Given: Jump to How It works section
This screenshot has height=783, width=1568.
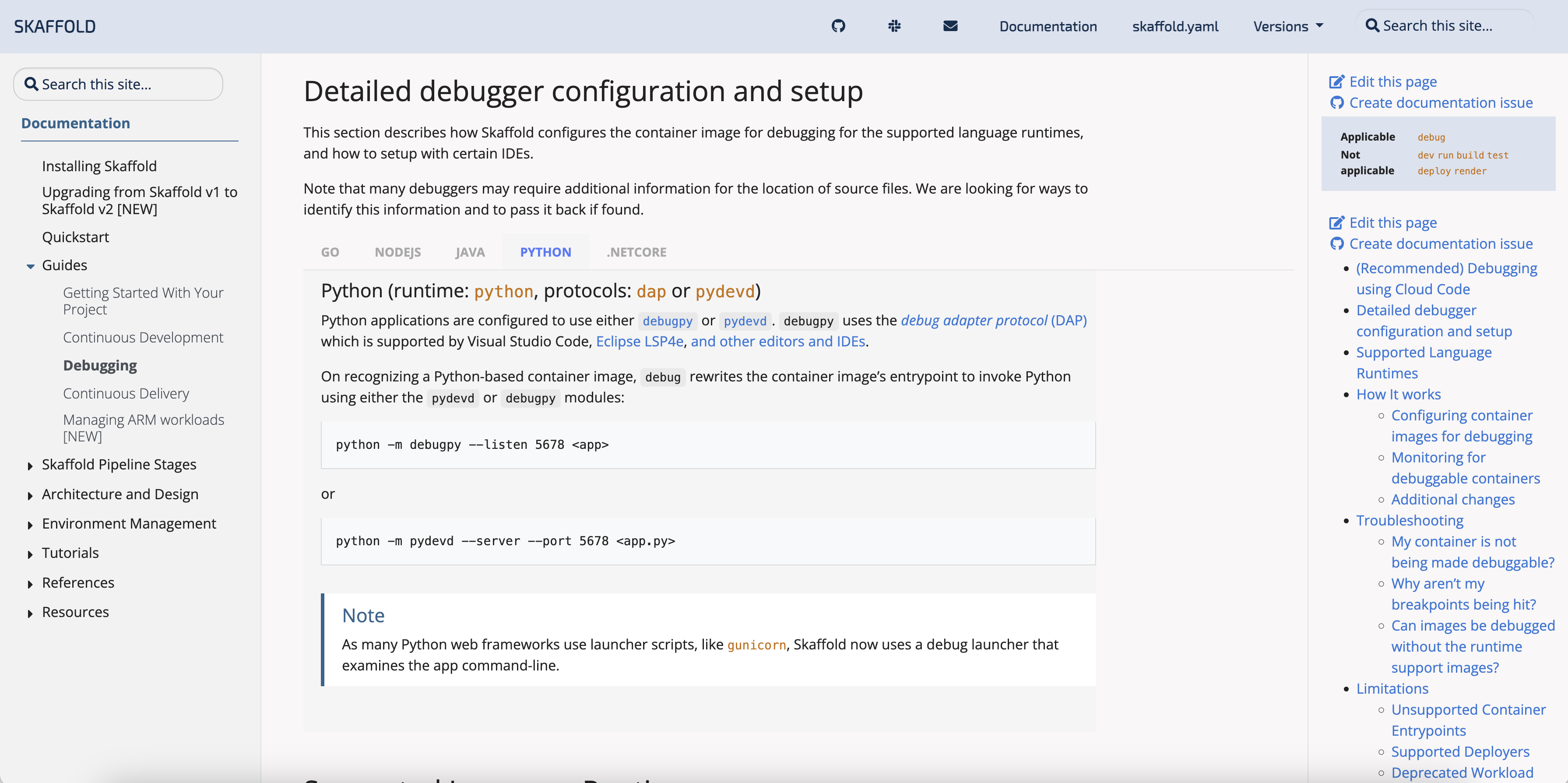Looking at the screenshot, I should (1398, 394).
